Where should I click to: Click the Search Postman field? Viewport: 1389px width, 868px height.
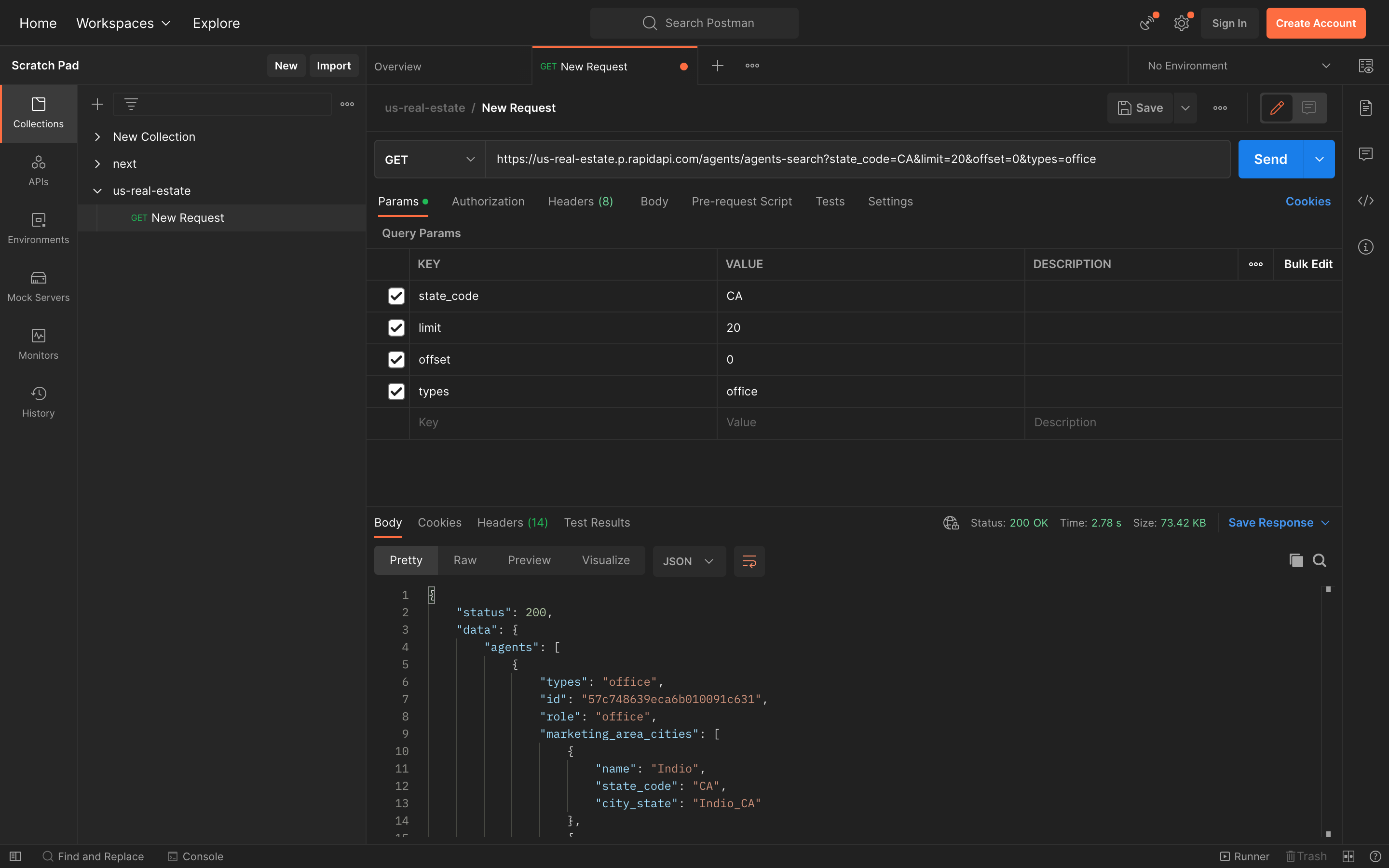[694, 23]
